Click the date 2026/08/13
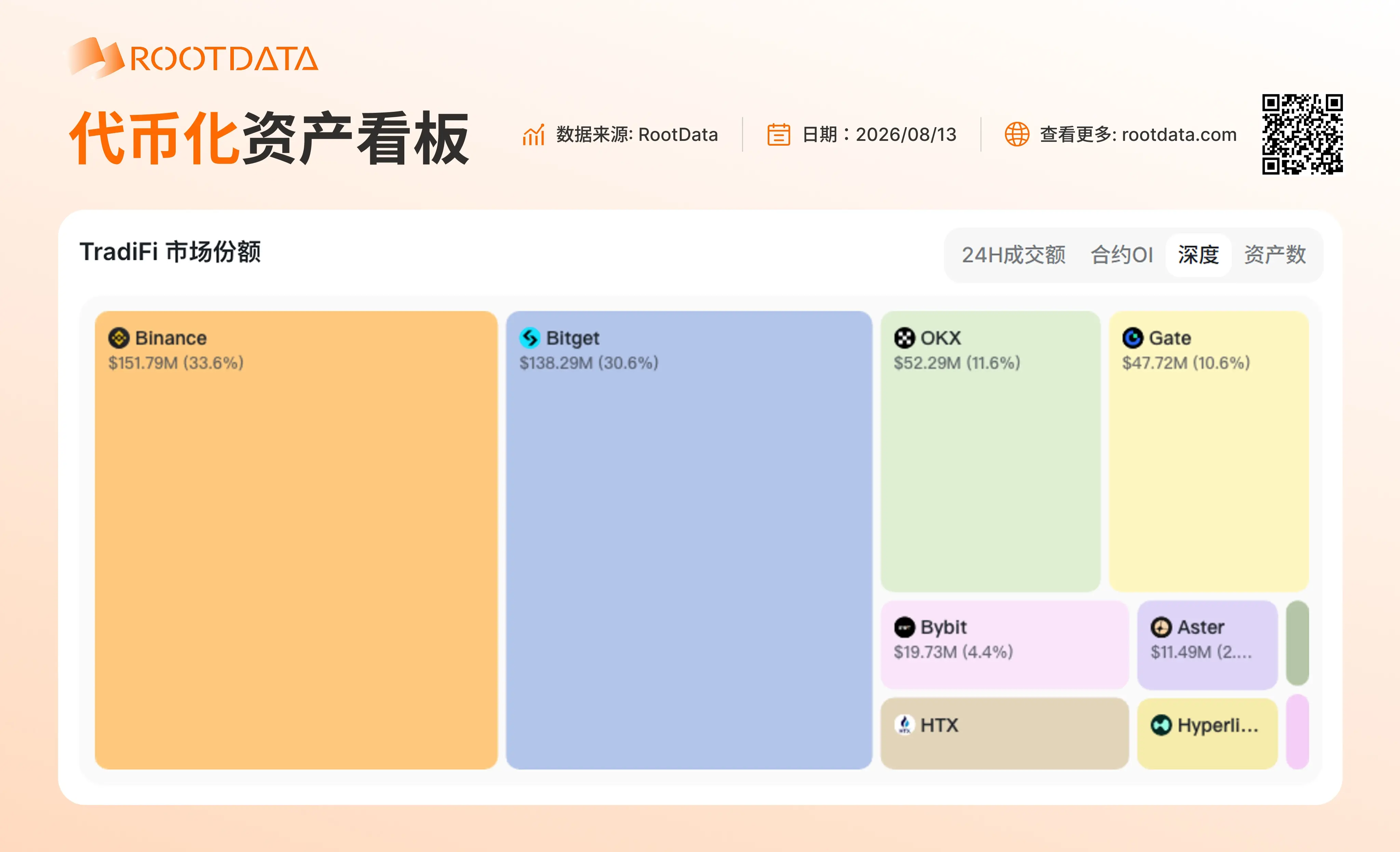This screenshot has width=1400, height=852. pyautogui.click(x=906, y=135)
